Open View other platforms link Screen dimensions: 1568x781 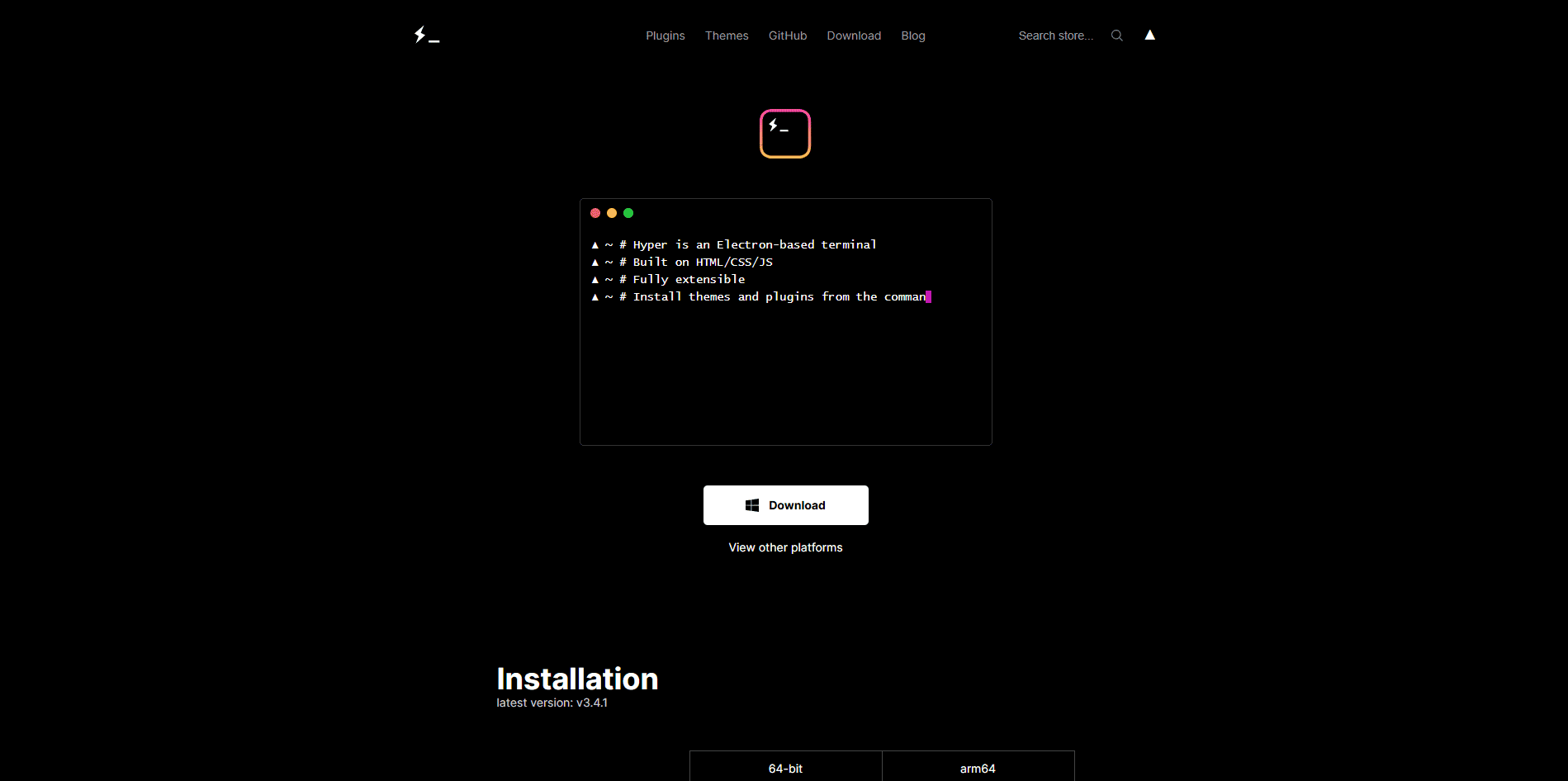785,547
